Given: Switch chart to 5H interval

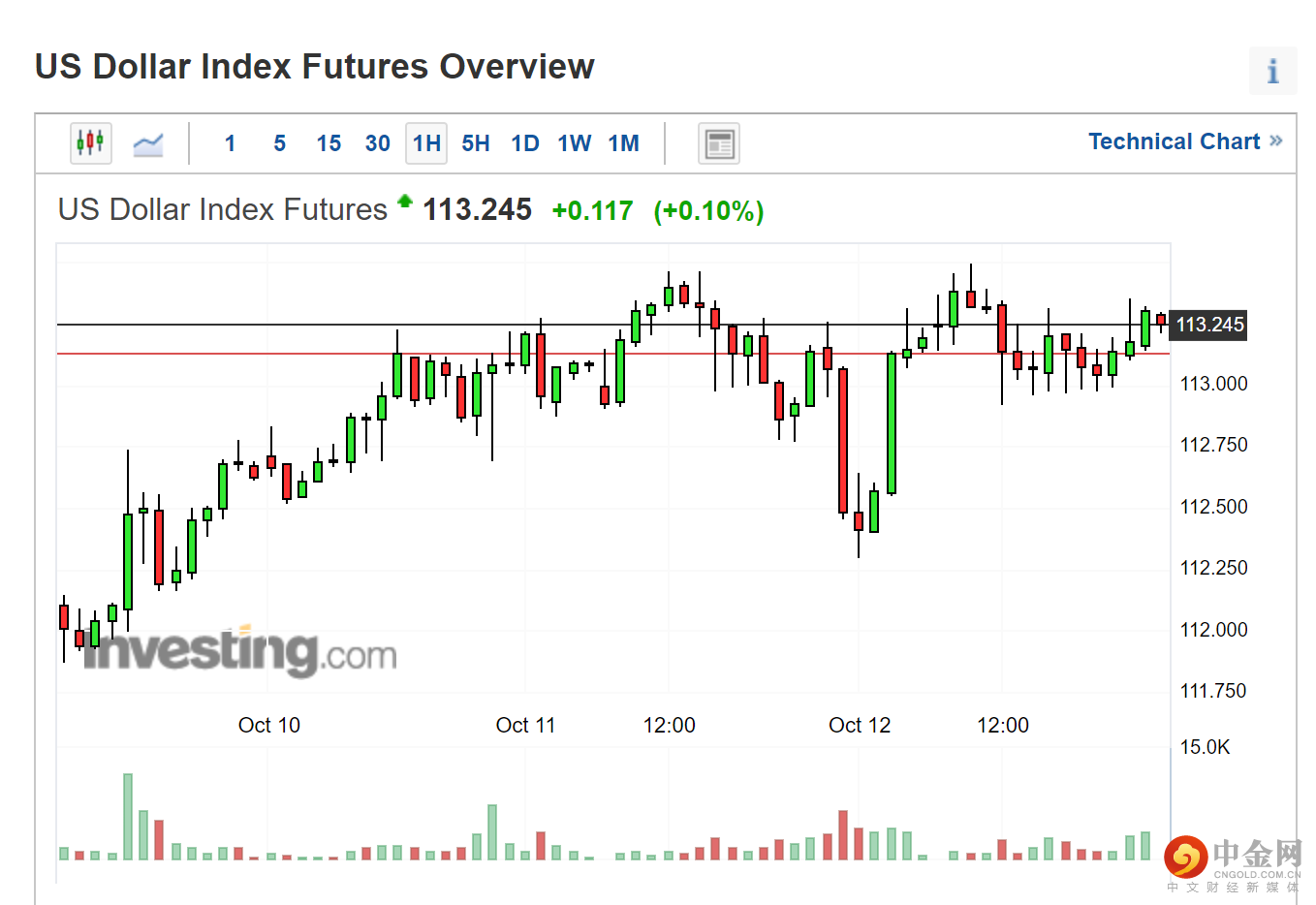Looking at the screenshot, I should 476,143.
